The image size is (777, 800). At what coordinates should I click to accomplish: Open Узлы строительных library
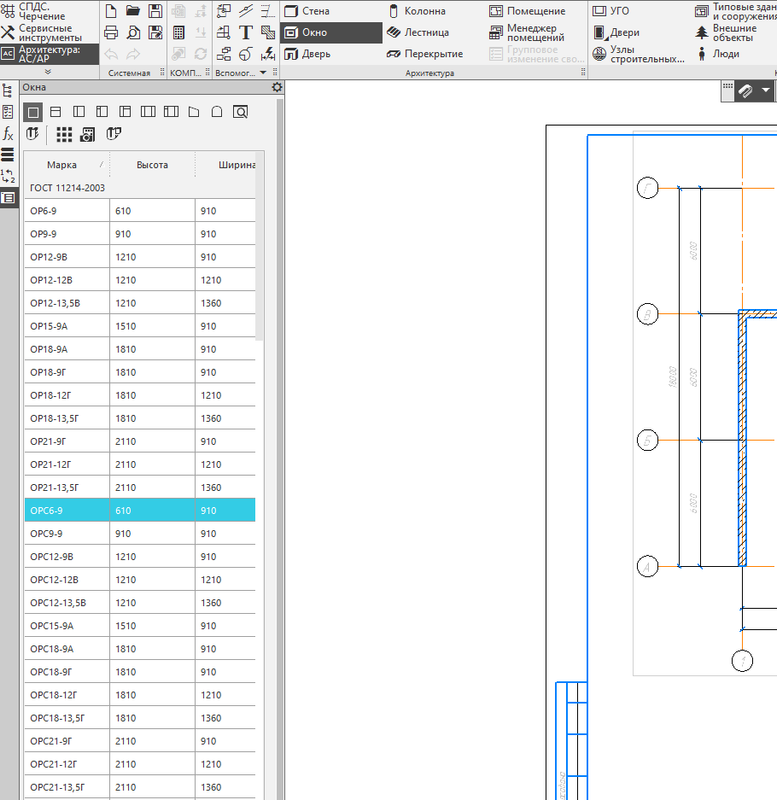[x=639, y=54]
